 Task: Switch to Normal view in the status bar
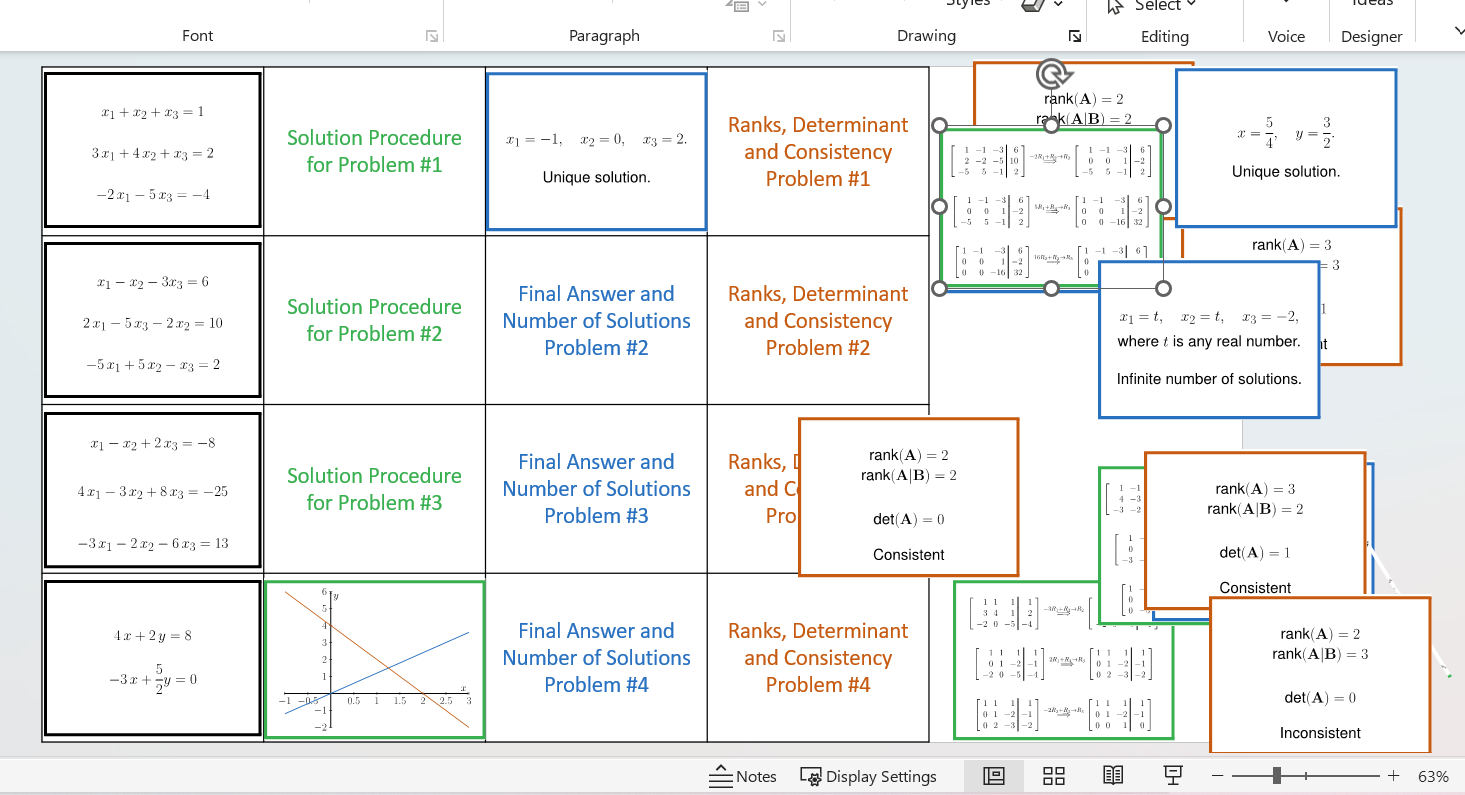[x=994, y=776]
